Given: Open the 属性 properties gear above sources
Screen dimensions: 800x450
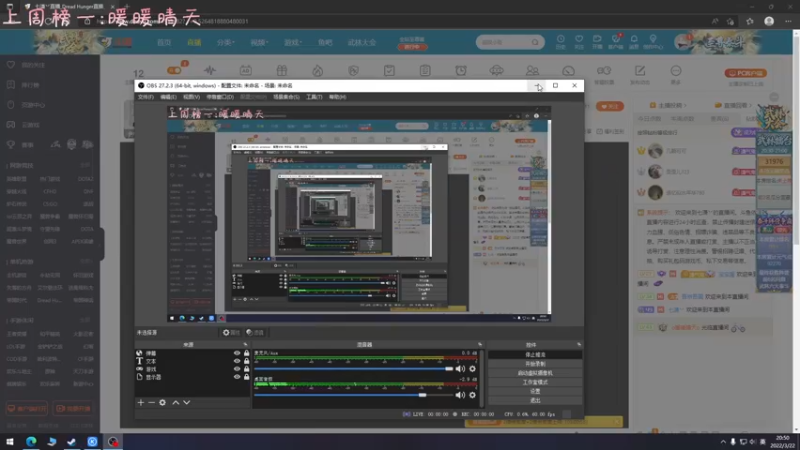Looking at the screenshot, I should pyautogui.click(x=231, y=333).
